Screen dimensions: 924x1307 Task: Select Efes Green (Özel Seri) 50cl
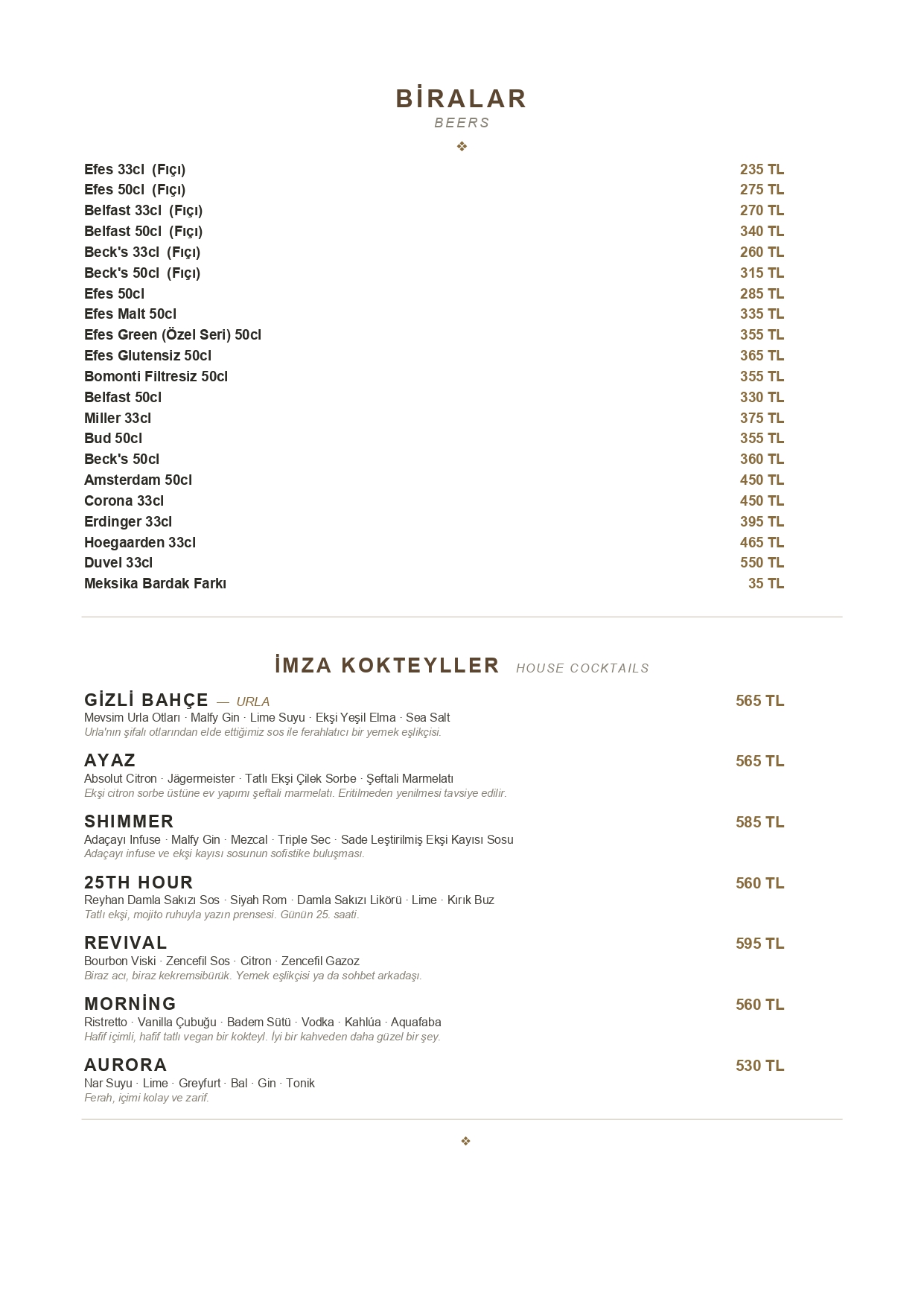[x=173, y=335]
